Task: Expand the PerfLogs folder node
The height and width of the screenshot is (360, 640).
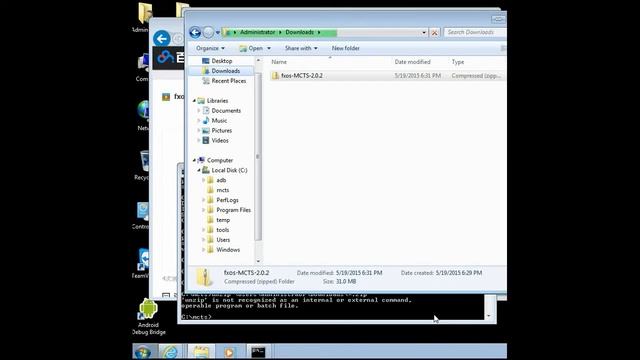Action: pos(203,200)
